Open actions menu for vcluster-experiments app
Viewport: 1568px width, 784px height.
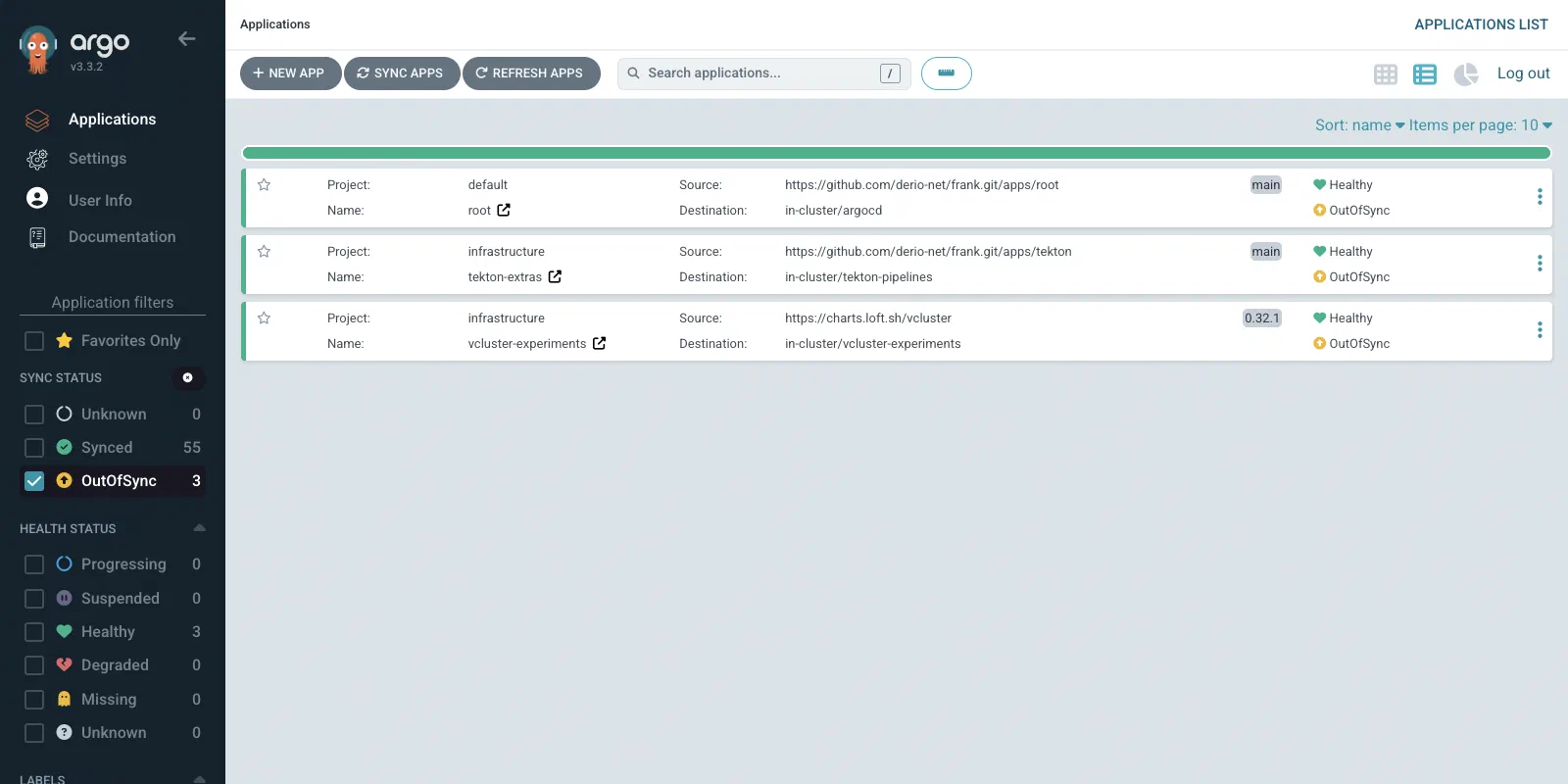pyautogui.click(x=1540, y=330)
